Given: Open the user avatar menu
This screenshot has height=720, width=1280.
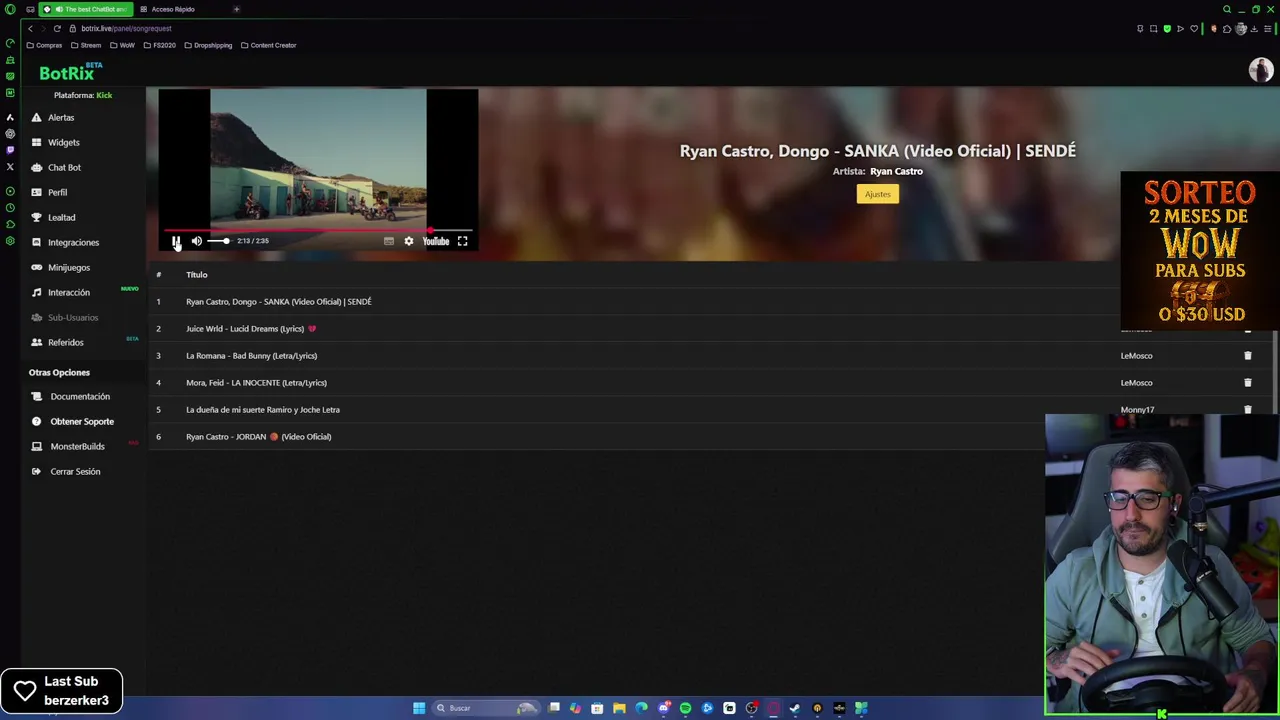Looking at the screenshot, I should point(1260,70).
